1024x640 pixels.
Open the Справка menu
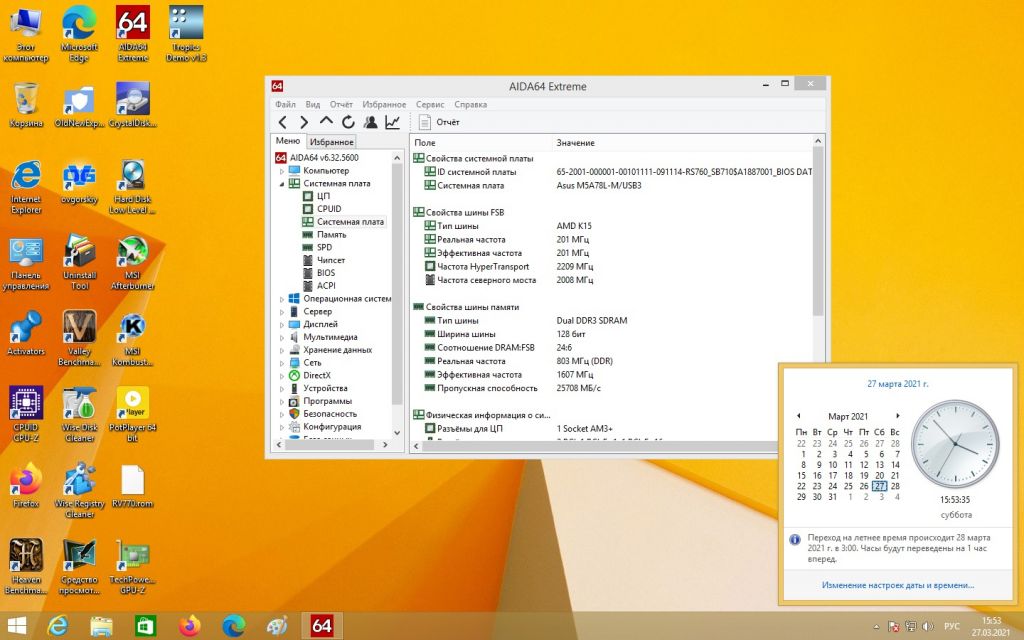[470, 104]
